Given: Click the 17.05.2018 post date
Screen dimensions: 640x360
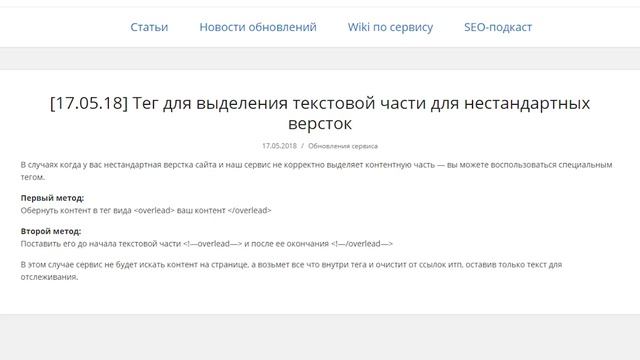Looking at the screenshot, I should point(279,146).
